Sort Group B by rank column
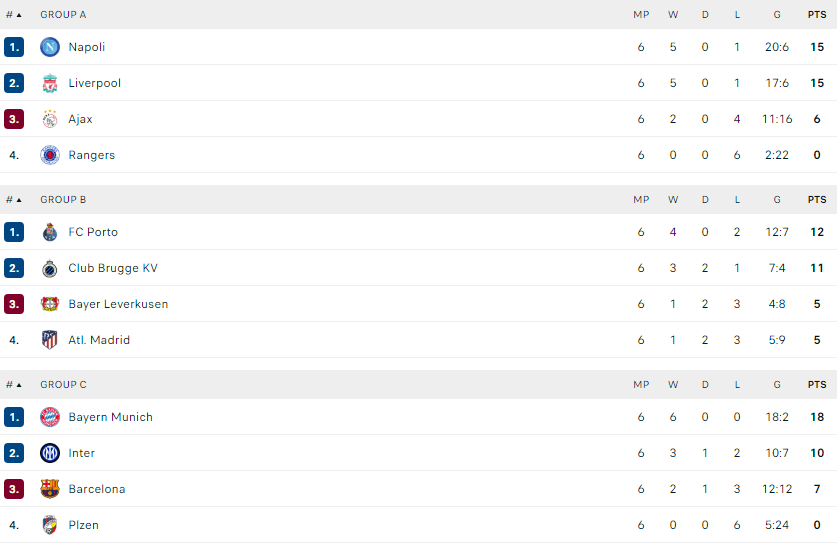The image size is (837, 547). pos(14,200)
